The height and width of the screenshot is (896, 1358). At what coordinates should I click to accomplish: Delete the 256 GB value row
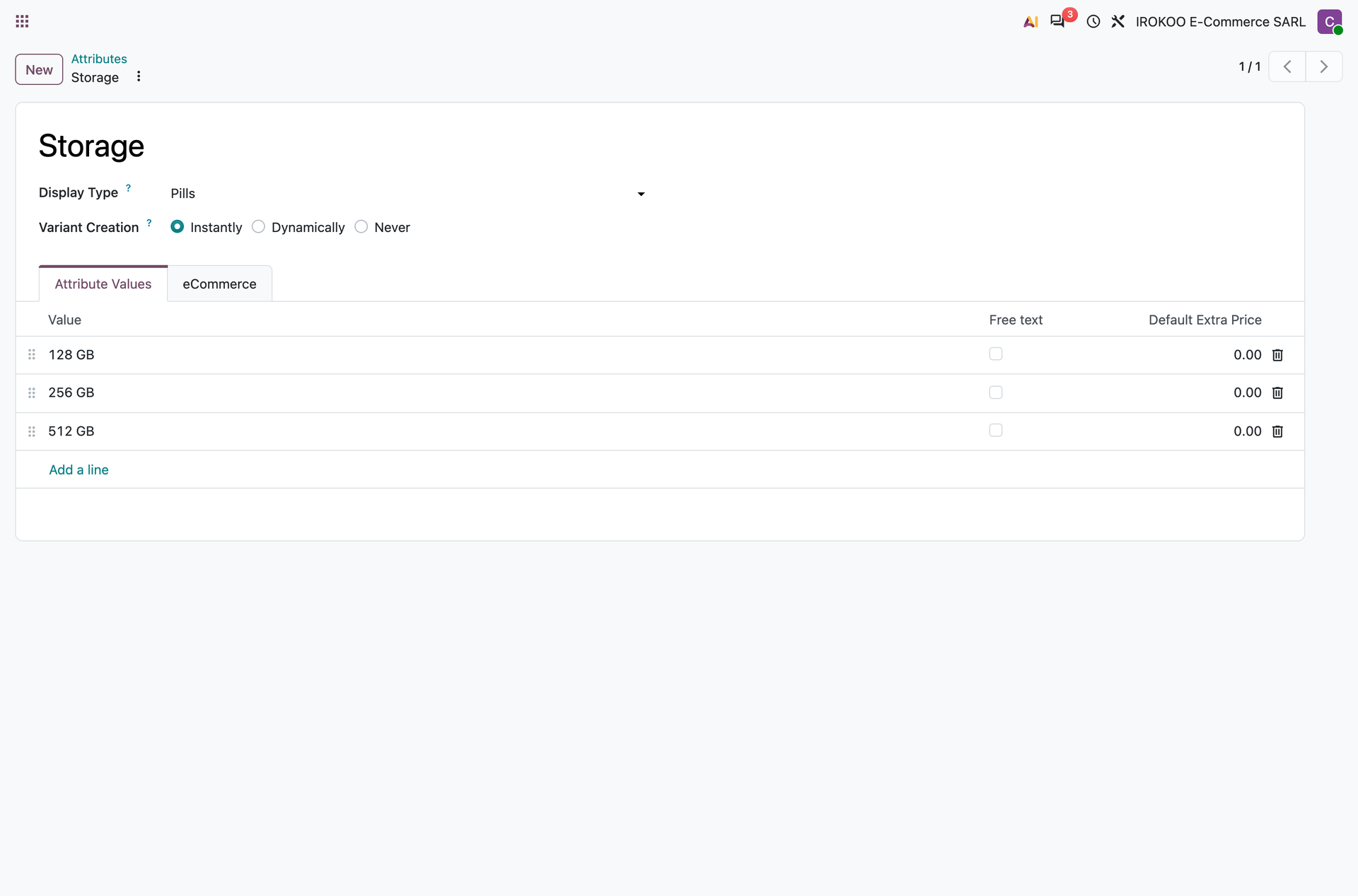(1277, 392)
